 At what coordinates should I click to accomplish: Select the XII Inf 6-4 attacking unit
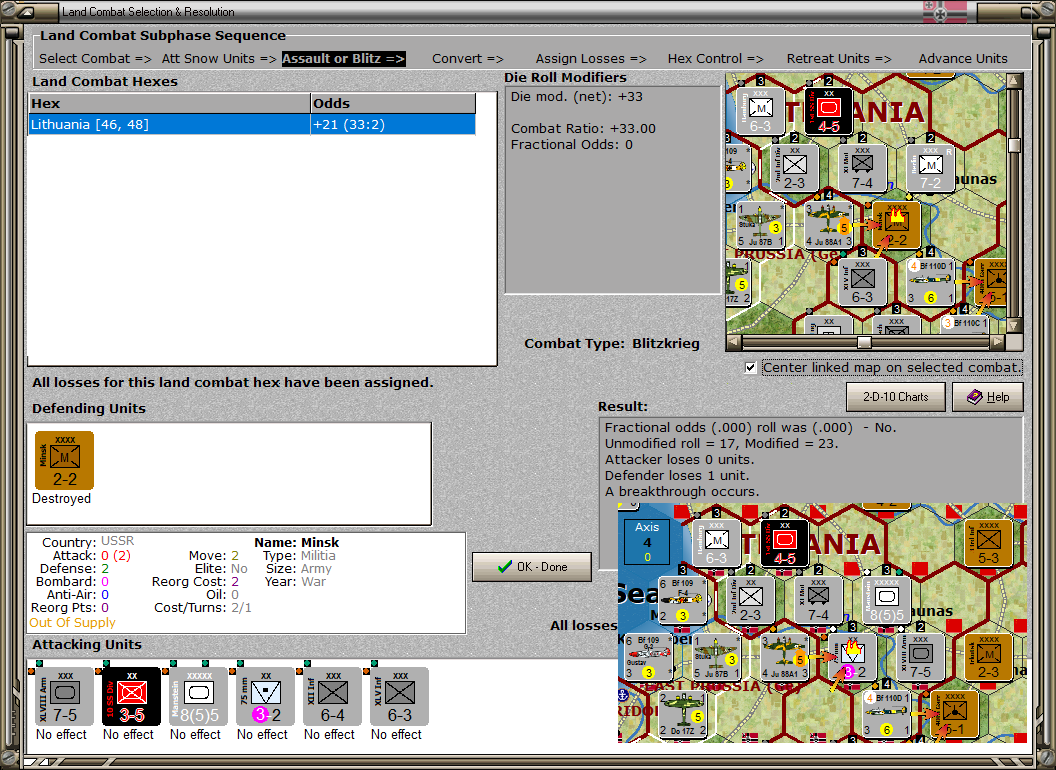coord(332,697)
